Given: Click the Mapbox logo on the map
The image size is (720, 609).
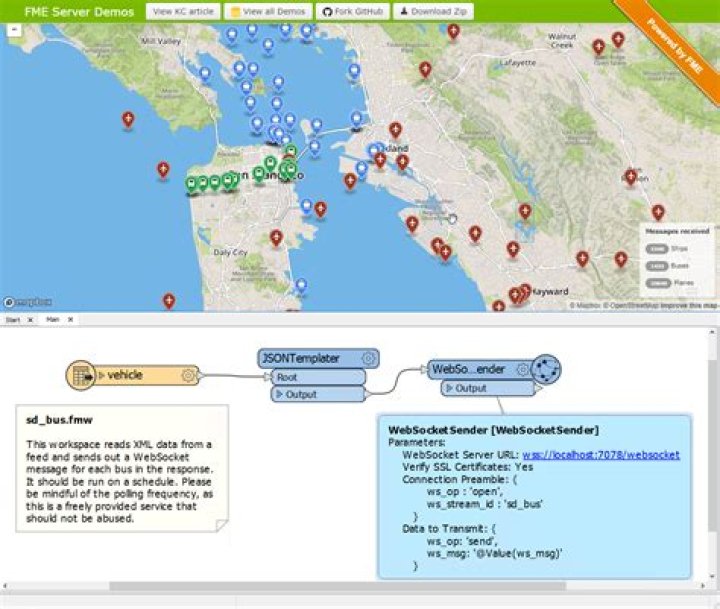Looking at the screenshot, I should 29,302.
